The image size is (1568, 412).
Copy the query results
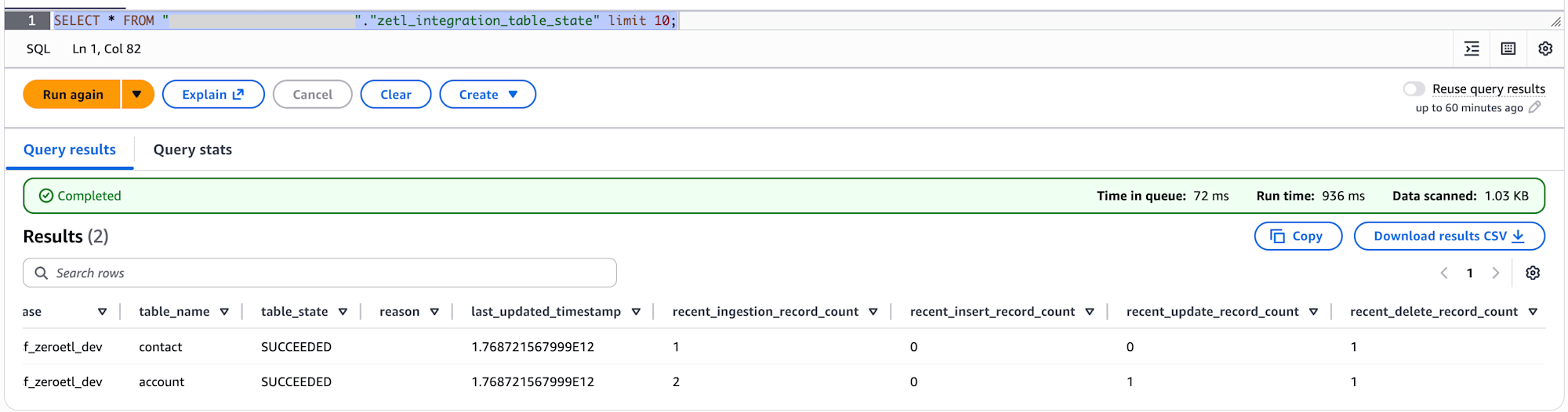pos(1298,236)
